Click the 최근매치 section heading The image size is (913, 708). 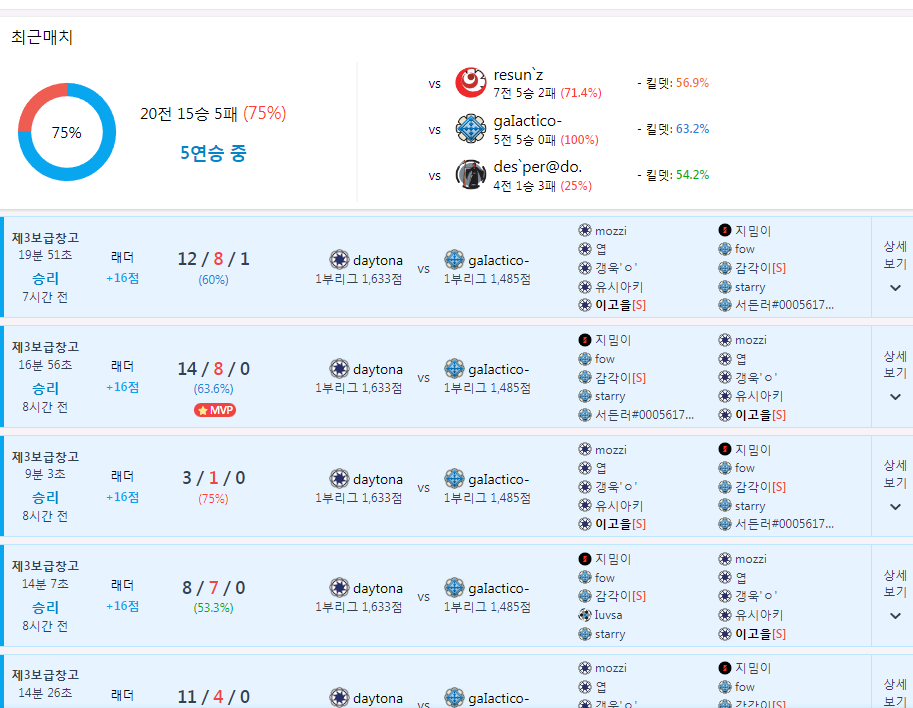tap(42, 38)
